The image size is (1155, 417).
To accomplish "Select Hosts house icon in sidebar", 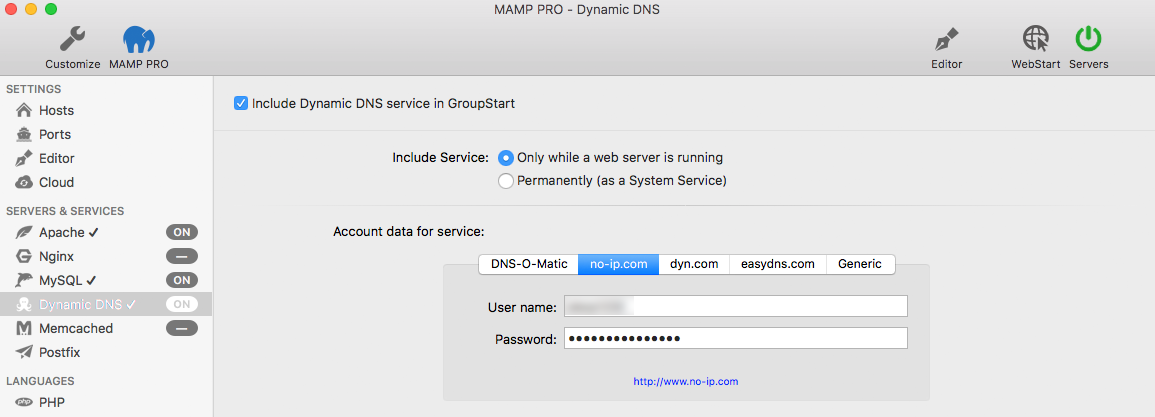I will coord(24,111).
